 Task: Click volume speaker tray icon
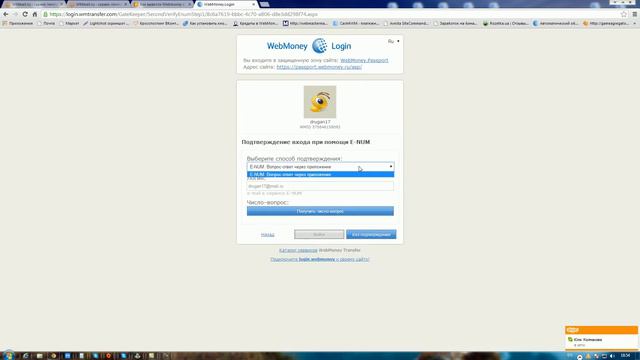pyautogui.click(x=612, y=356)
